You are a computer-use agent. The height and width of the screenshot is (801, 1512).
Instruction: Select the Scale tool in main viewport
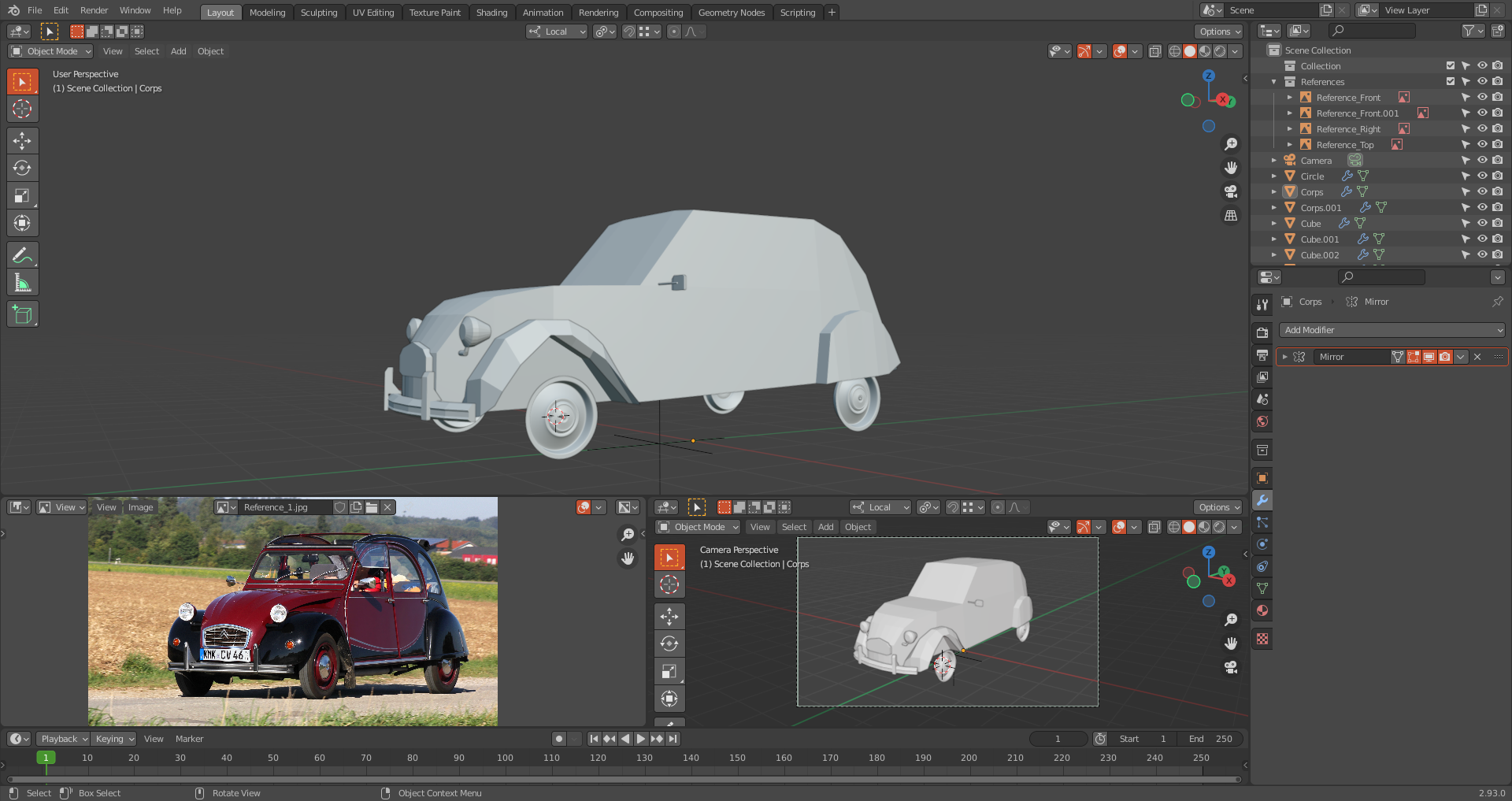tap(22, 196)
